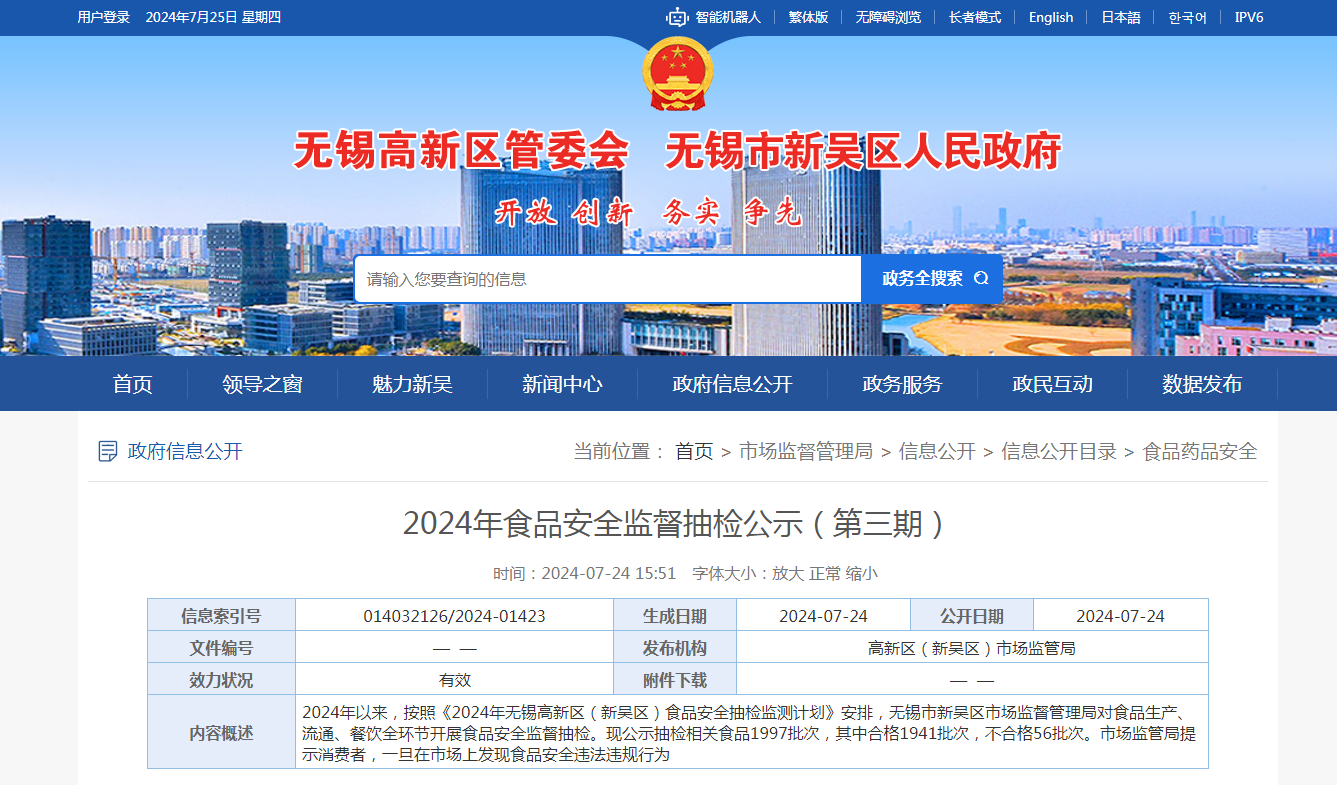
Task: Click the 附件下载 label cell
Action: pos(675,680)
